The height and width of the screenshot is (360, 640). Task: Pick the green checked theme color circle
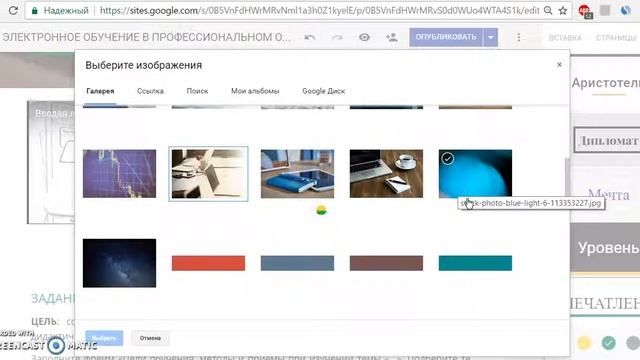[x=609, y=342]
